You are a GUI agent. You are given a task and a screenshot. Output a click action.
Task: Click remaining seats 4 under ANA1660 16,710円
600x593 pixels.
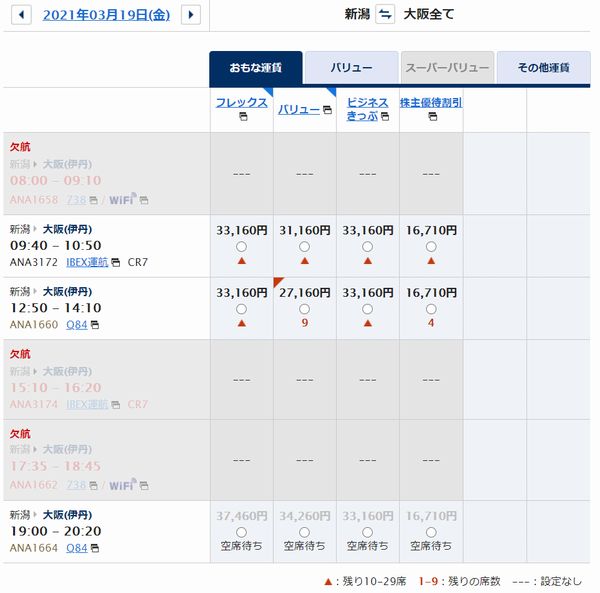click(431, 323)
